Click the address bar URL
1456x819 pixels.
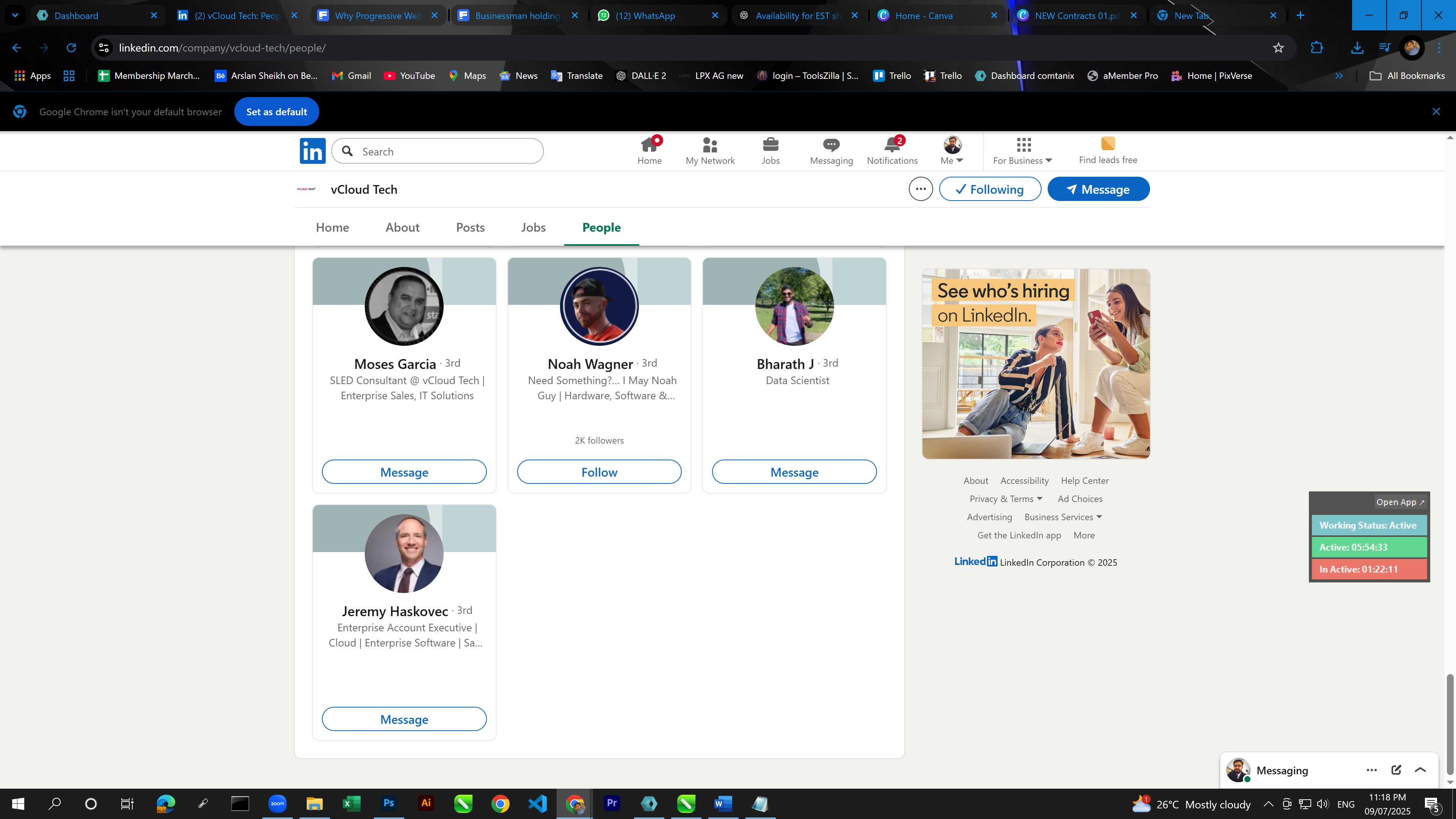tap(222, 47)
